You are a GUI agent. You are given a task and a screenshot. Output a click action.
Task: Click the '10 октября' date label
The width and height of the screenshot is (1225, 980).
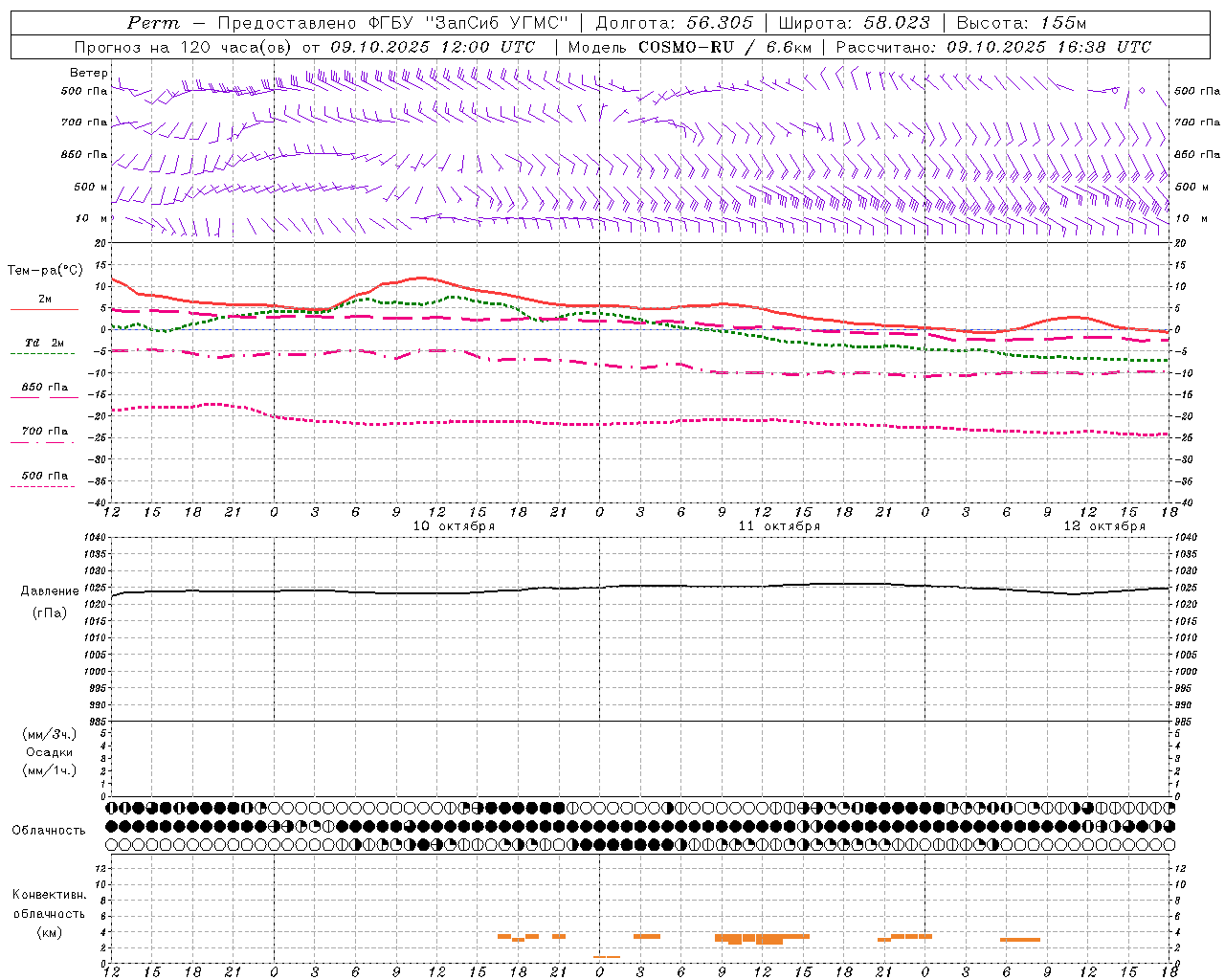coord(454,525)
